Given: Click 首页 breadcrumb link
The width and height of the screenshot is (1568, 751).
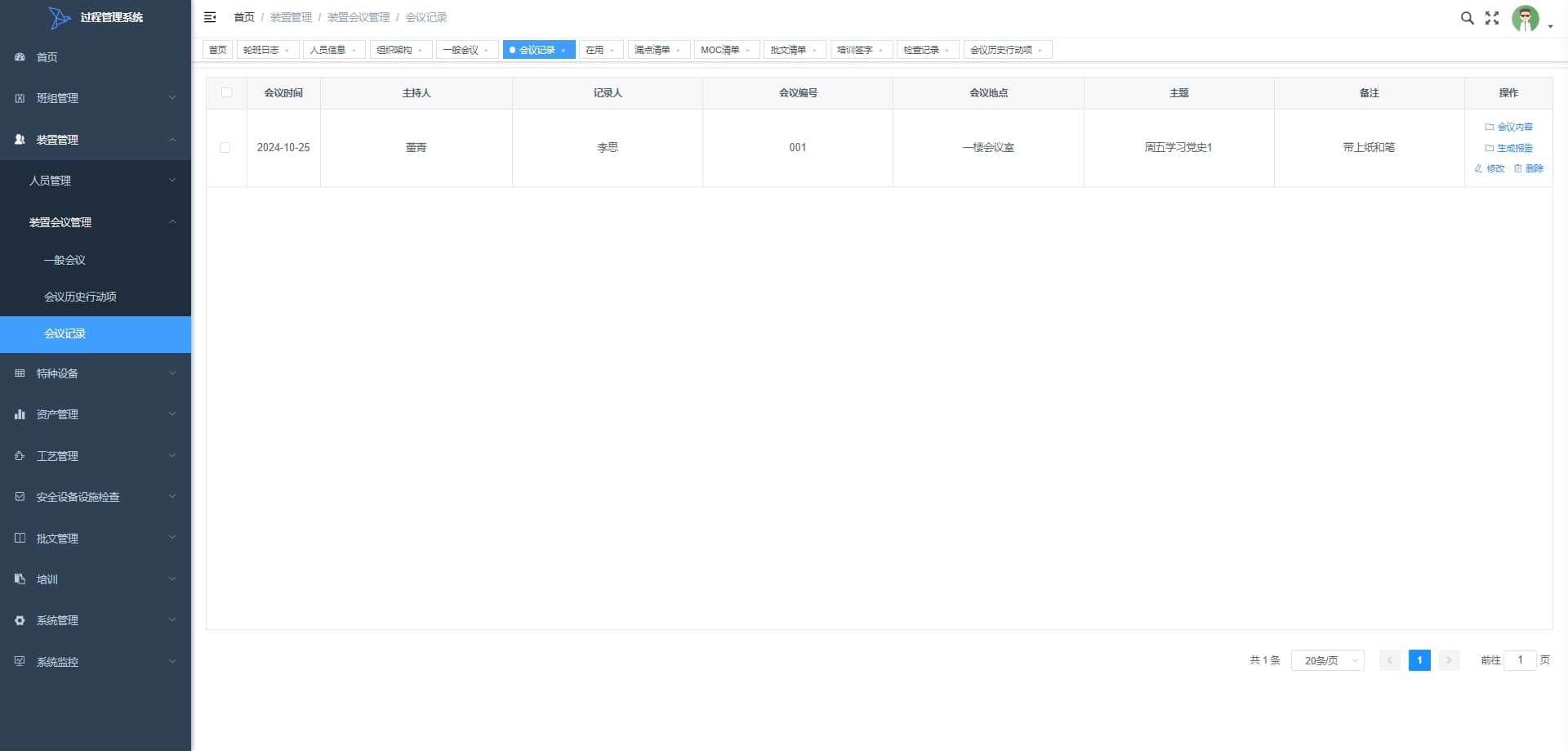Looking at the screenshot, I should pos(244,17).
